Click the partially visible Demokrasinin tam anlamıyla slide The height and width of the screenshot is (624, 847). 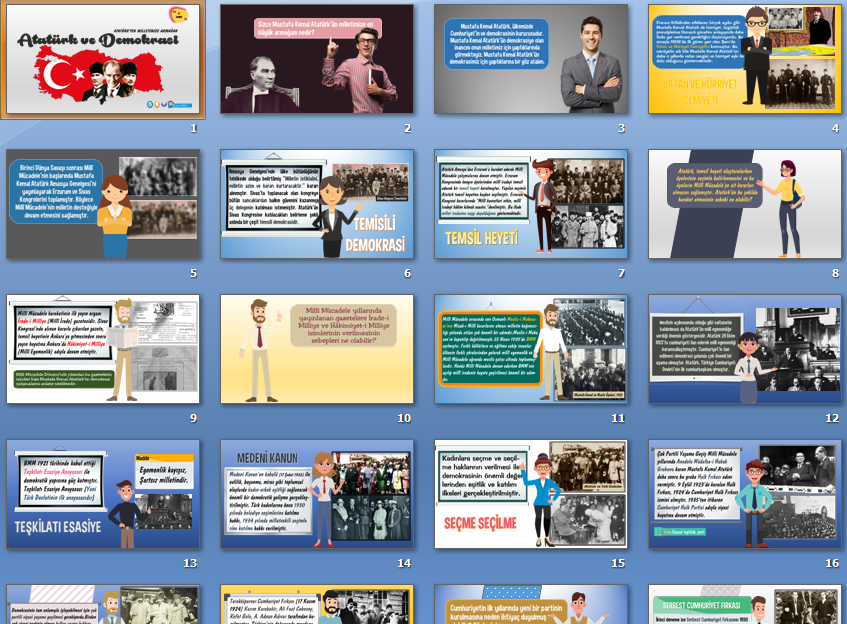pyautogui.click(x=102, y=605)
